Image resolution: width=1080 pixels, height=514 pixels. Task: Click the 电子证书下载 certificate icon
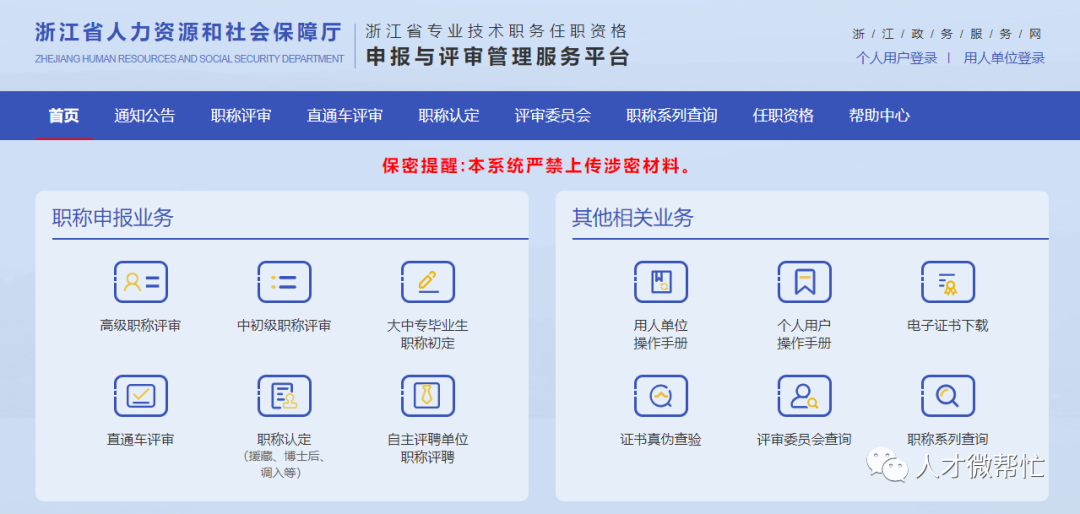(x=948, y=282)
